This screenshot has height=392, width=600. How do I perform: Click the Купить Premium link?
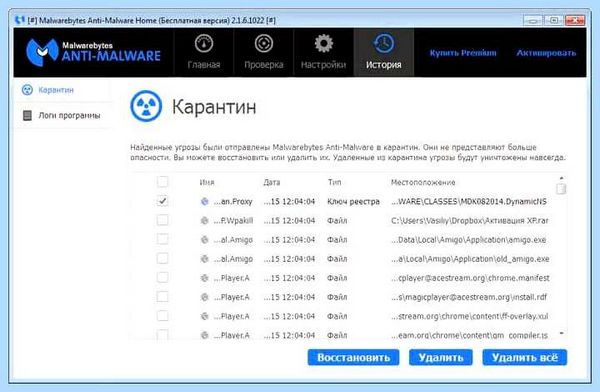[463, 53]
